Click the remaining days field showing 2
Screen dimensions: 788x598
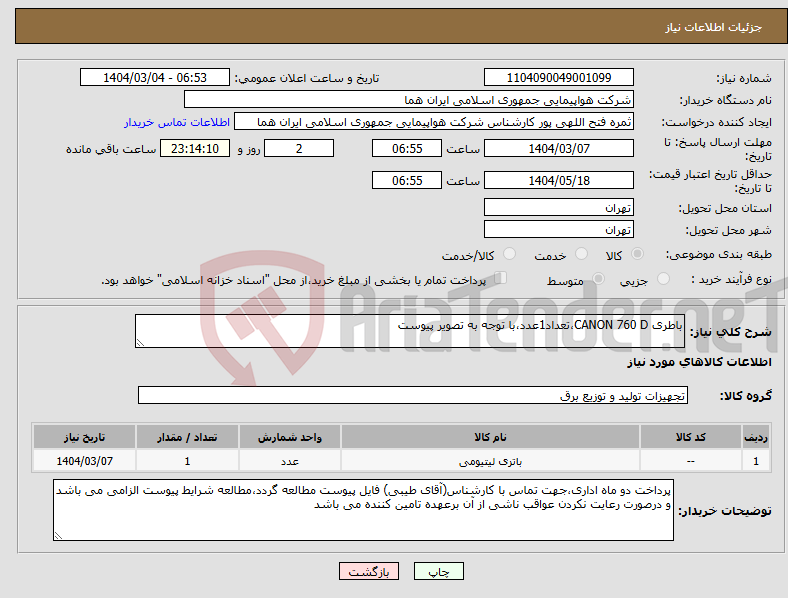[x=299, y=148]
